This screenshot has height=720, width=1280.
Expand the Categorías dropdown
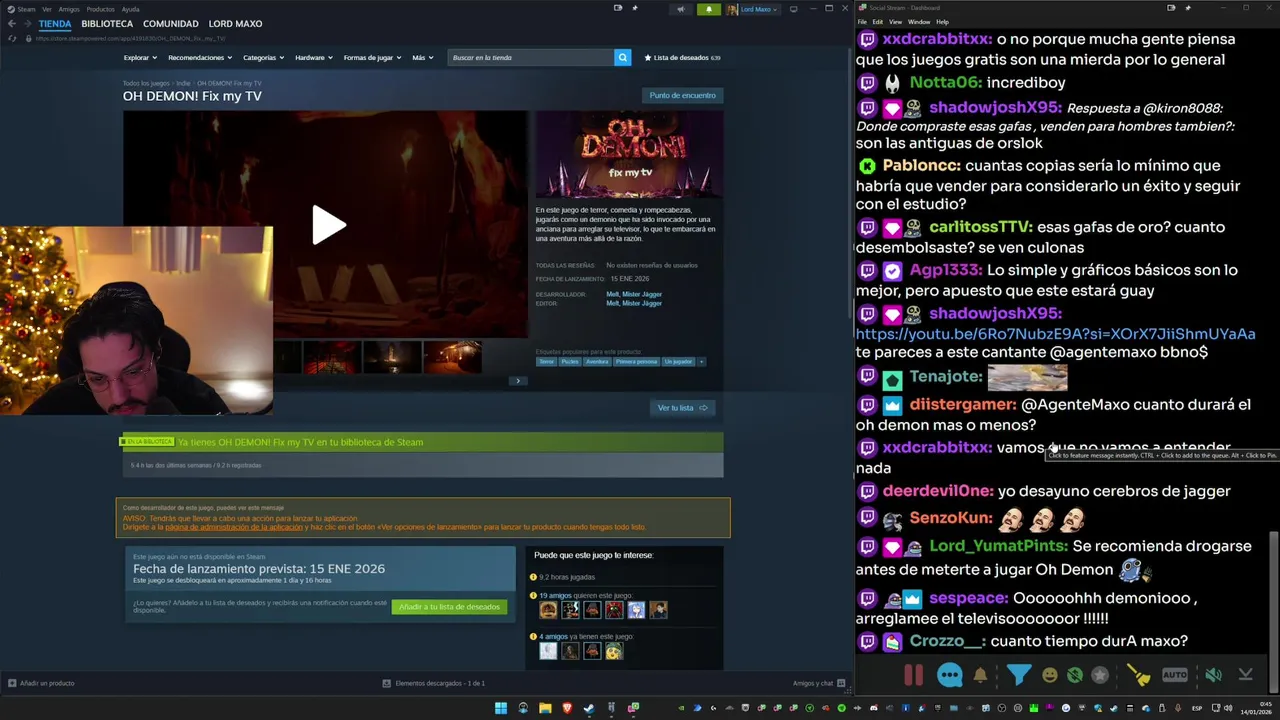pyautogui.click(x=263, y=57)
